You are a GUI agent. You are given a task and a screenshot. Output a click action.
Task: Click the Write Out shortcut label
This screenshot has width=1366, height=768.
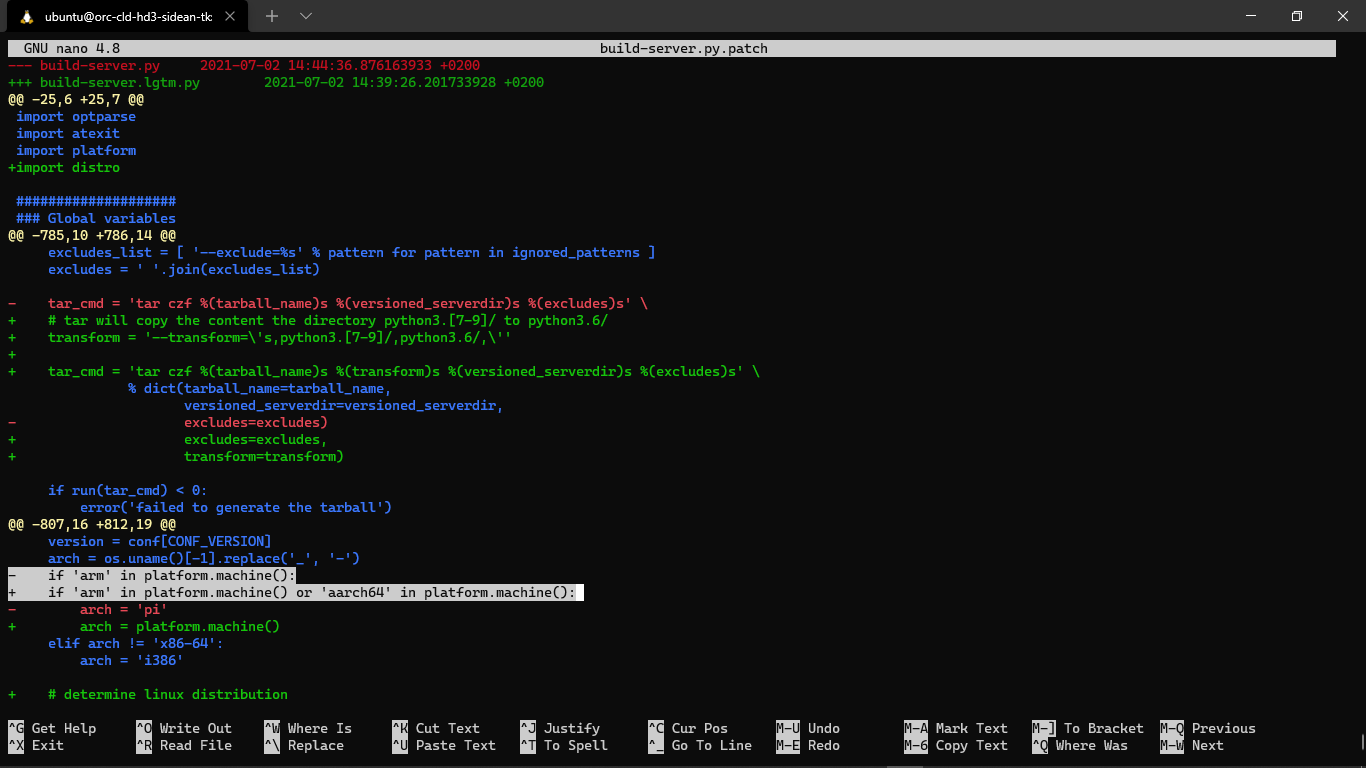195,728
